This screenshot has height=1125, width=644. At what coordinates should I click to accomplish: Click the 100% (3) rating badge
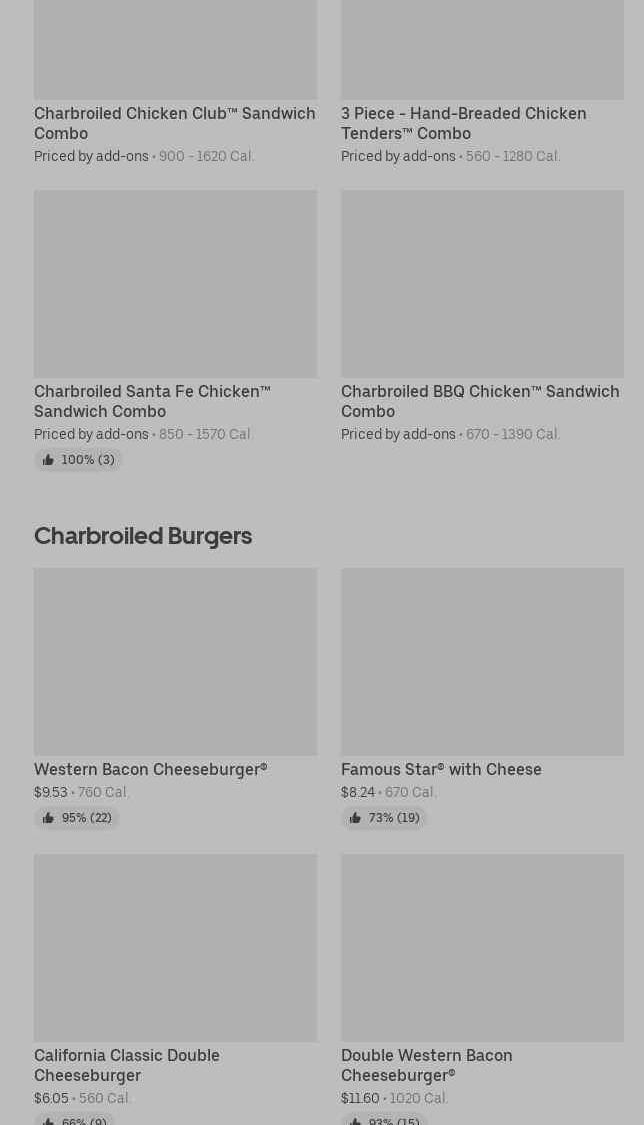pyautogui.click(x=78, y=460)
